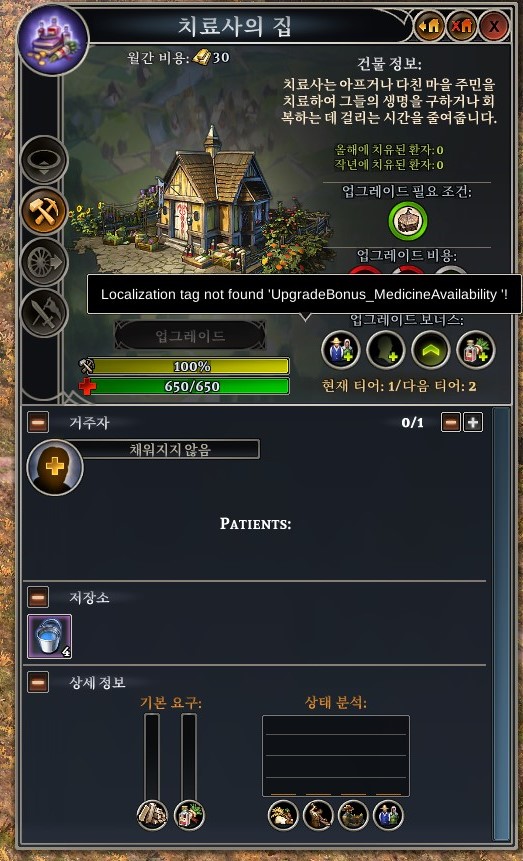Select the hammer and pickaxe build tab
523x861 pixels.
pos(44,211)
